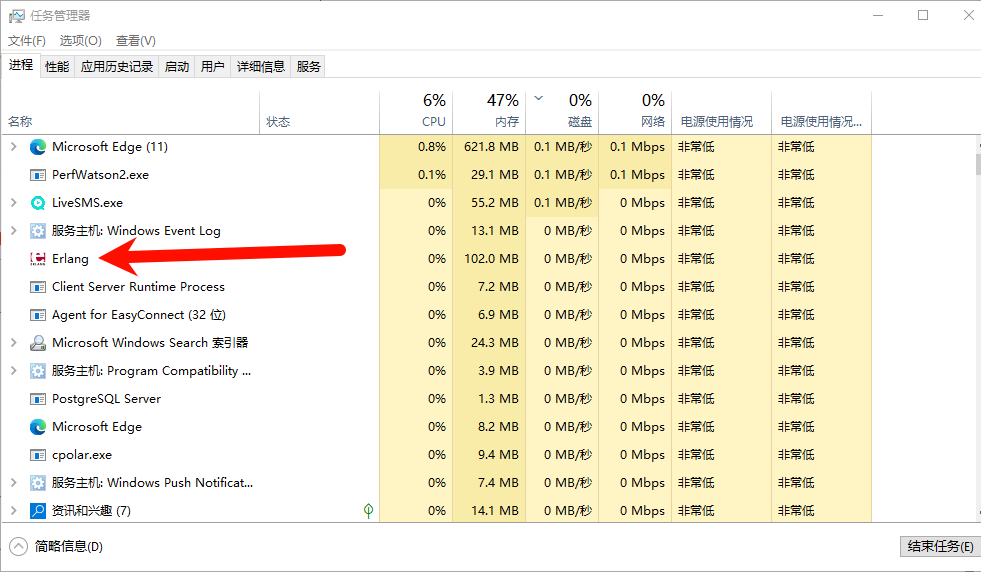981x572 pixels.
Task: Expand the Microsoft Edge (11) process group
Action: (13, 147)
